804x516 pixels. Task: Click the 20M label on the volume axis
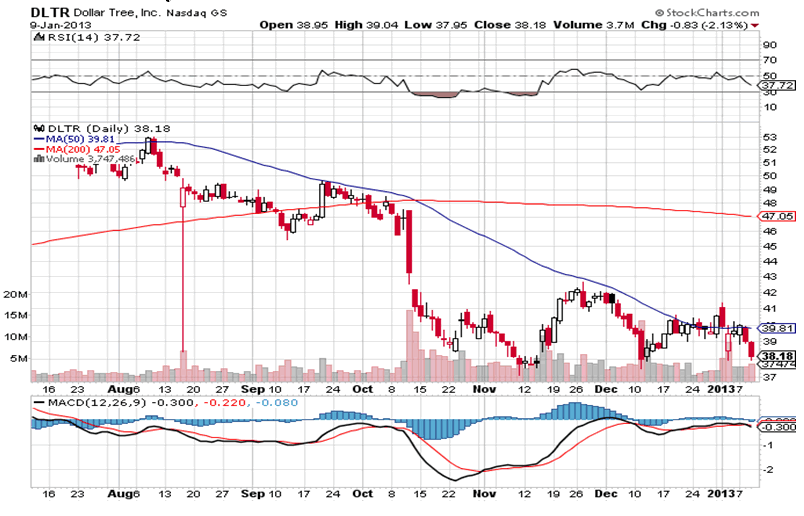(x=15, y=294)
